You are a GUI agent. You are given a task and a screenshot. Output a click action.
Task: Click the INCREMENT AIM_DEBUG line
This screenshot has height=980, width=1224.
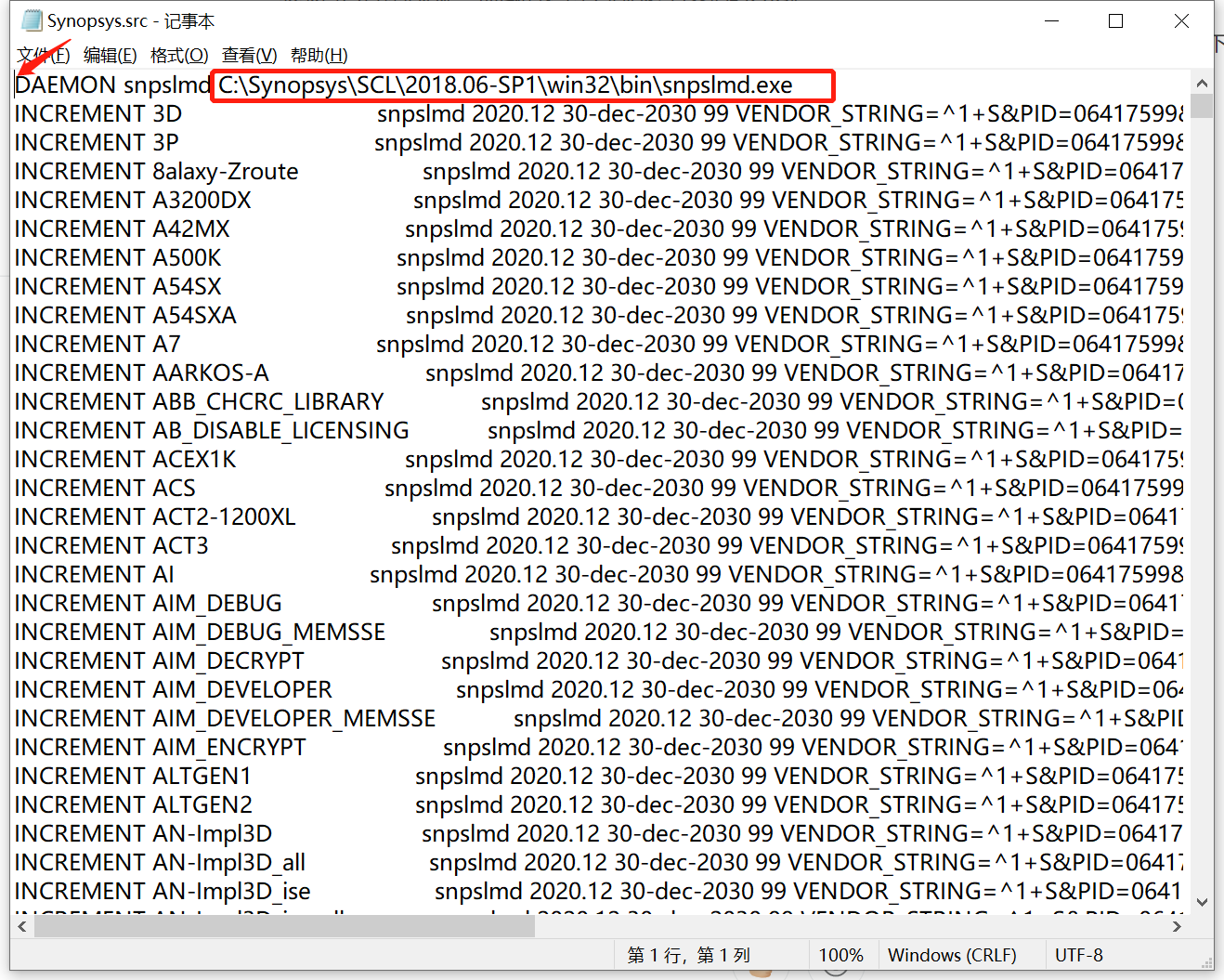click(x=599, y=604)
